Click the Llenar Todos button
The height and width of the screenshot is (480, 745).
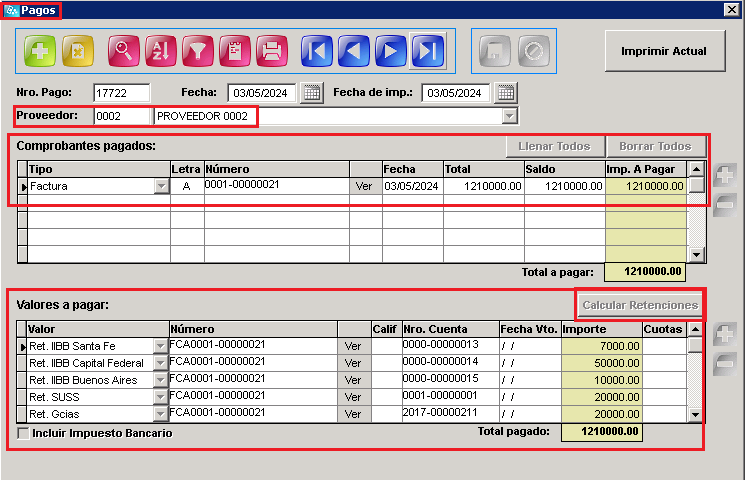(554, 146)
